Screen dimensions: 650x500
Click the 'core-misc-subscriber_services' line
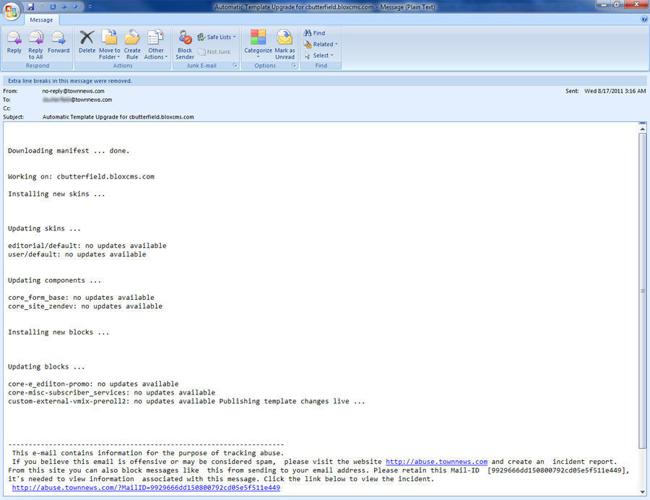click(x=112, y=392)
